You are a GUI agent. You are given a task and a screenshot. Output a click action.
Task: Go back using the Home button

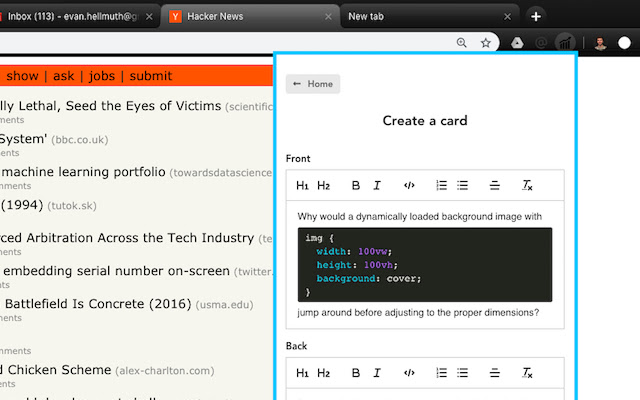click(x=313, y=84)
